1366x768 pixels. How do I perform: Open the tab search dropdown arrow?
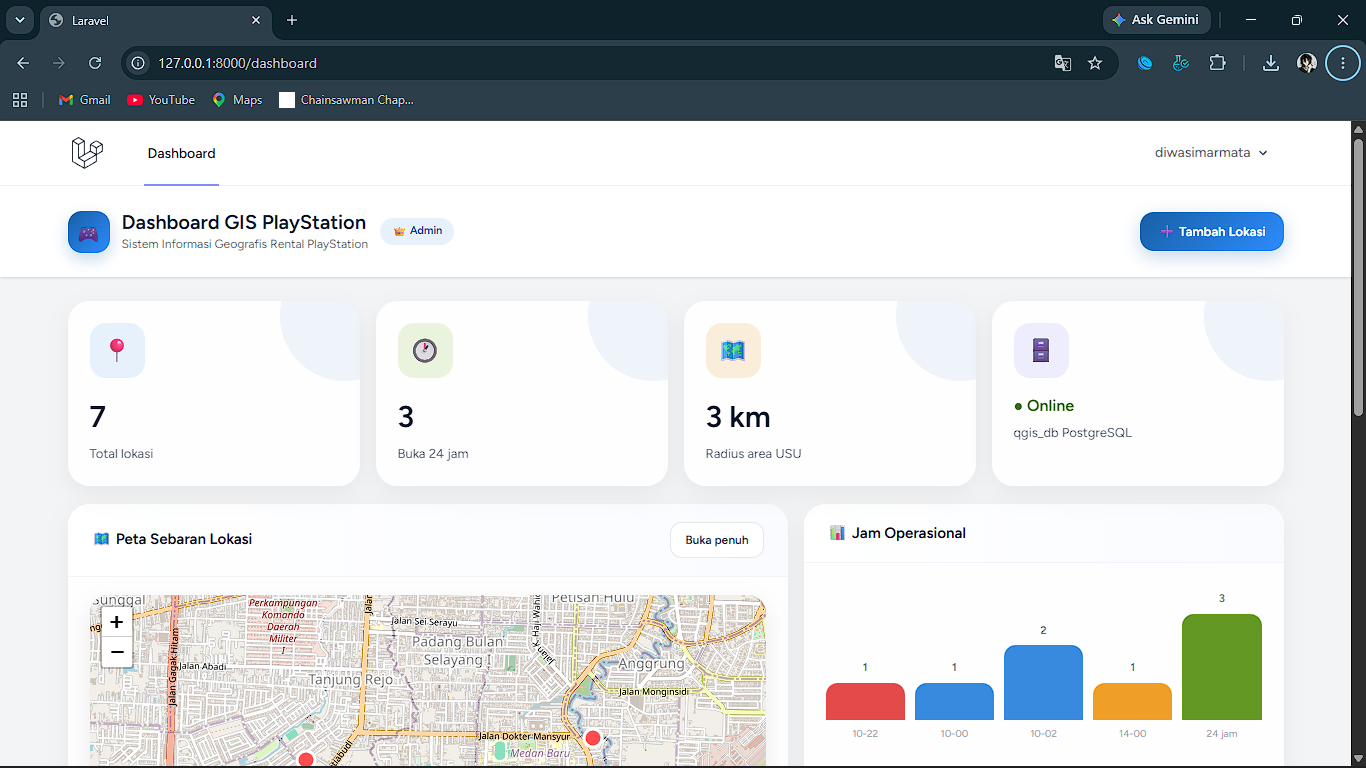click(19, 20)
